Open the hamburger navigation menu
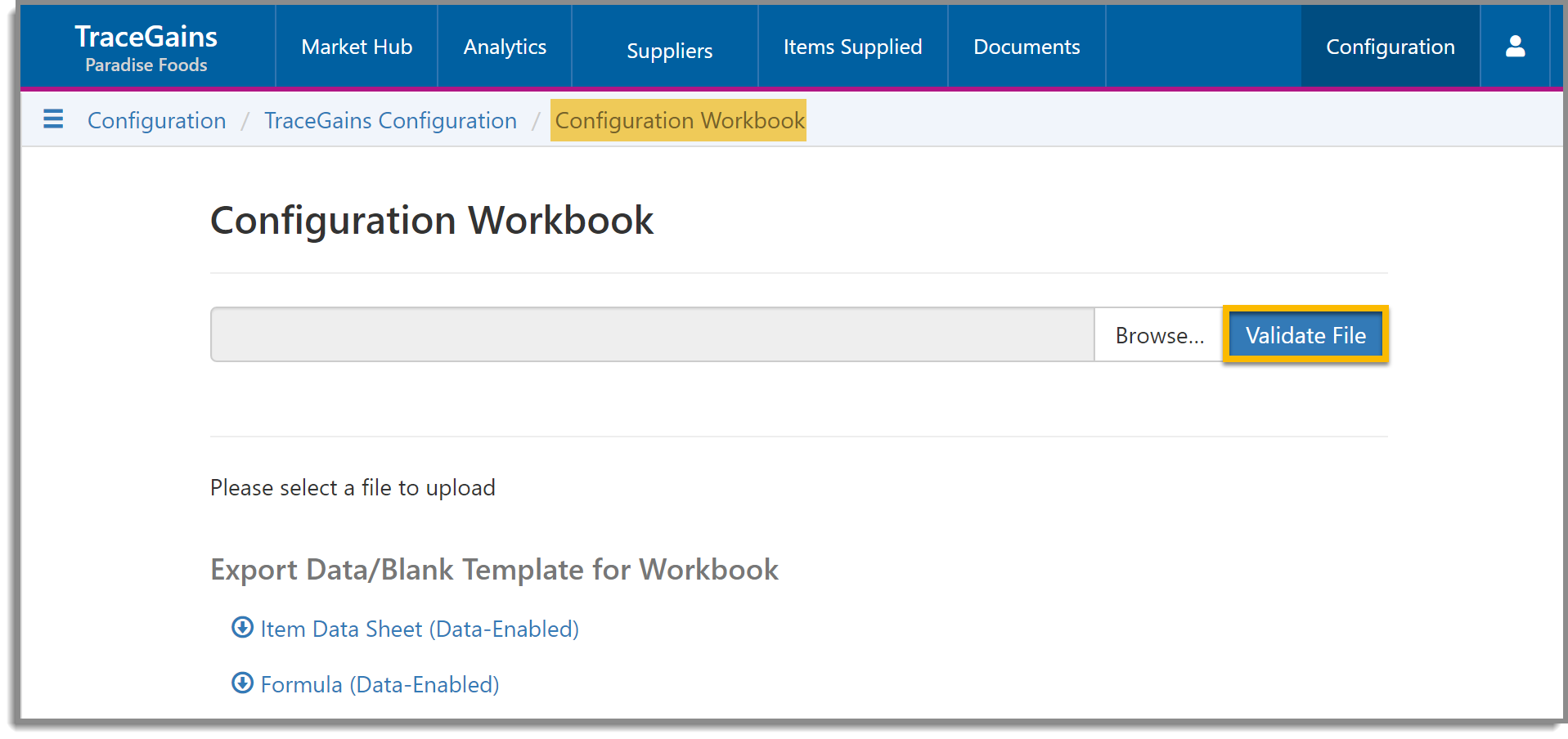This screenshot has width=1568, height=739. tap(52, 119)
